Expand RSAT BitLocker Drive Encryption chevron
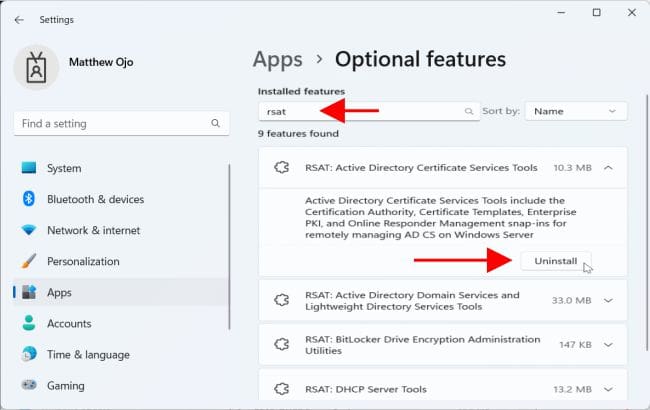 pos(608,344)
